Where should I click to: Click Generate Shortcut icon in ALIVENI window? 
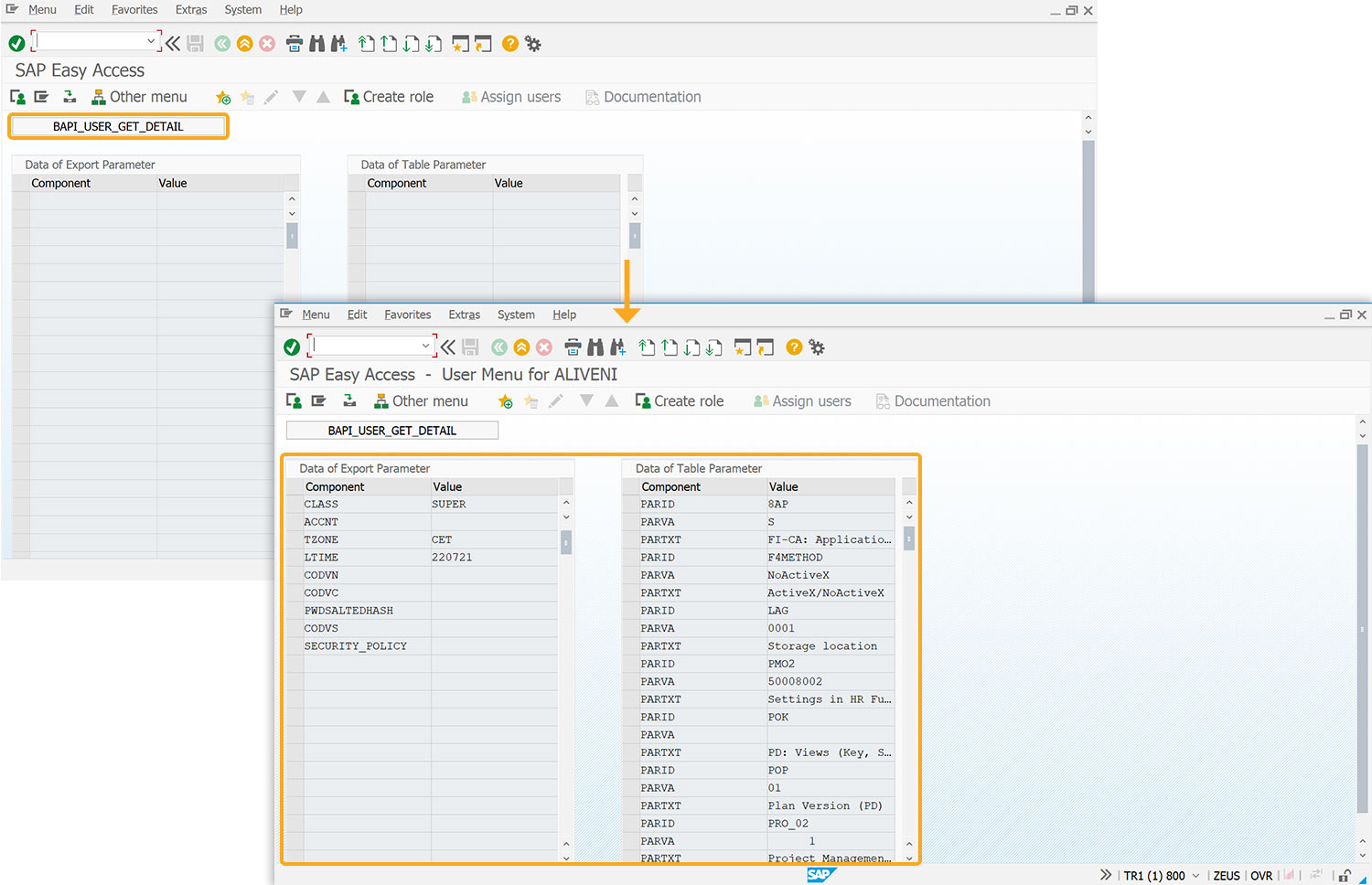(766, 347)
